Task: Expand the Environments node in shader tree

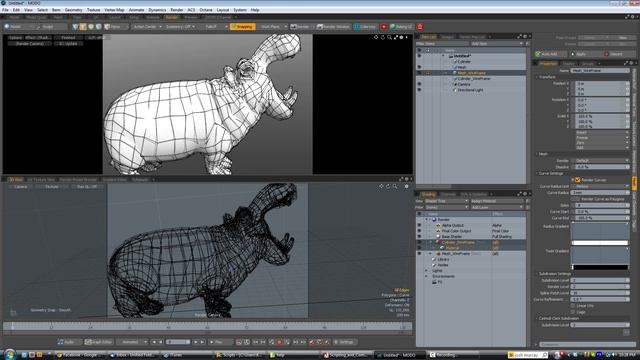Action: point(427,276)
